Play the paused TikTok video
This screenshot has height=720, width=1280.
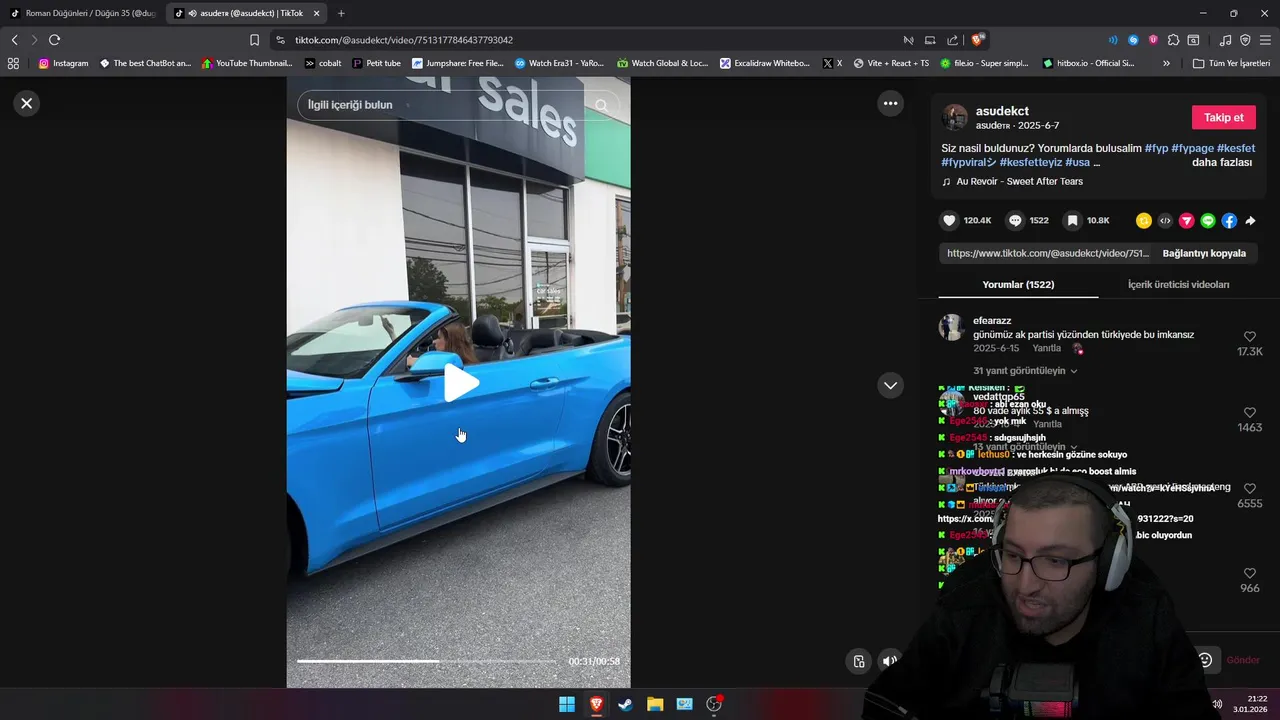click(459, 383)
